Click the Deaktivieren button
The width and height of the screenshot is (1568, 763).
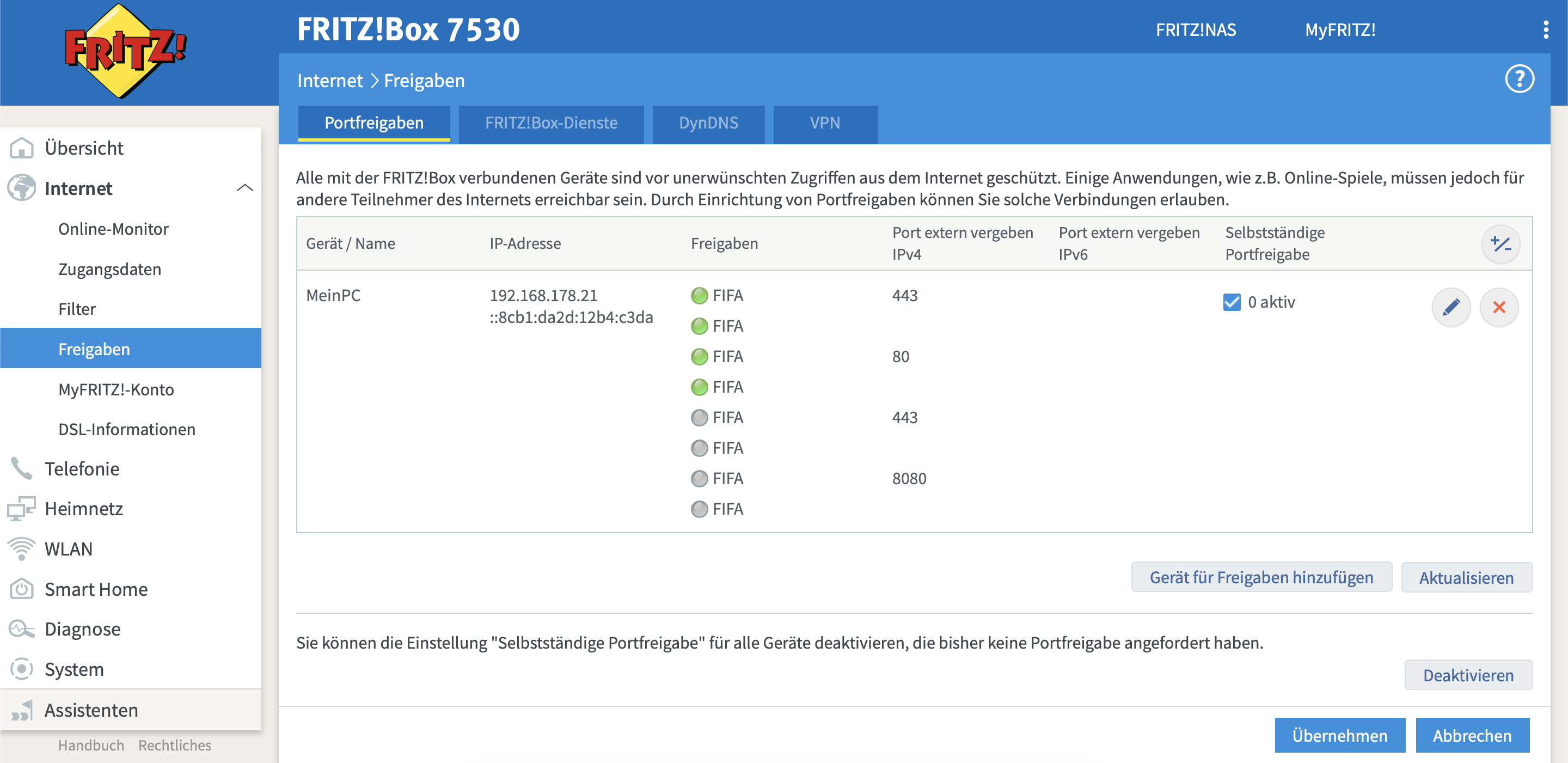[1468, 675]
